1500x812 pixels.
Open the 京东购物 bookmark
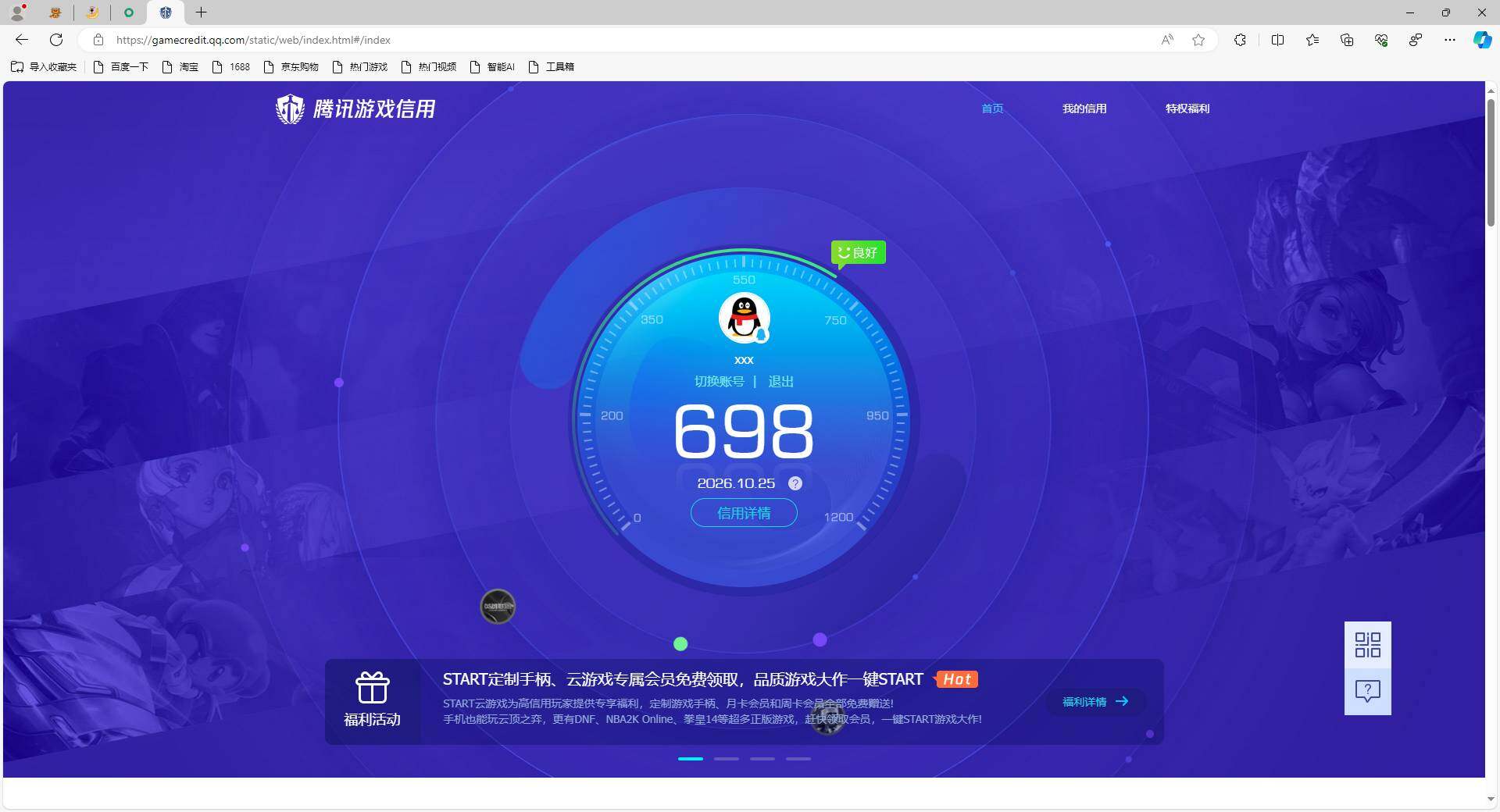click(x=291, y=67)
